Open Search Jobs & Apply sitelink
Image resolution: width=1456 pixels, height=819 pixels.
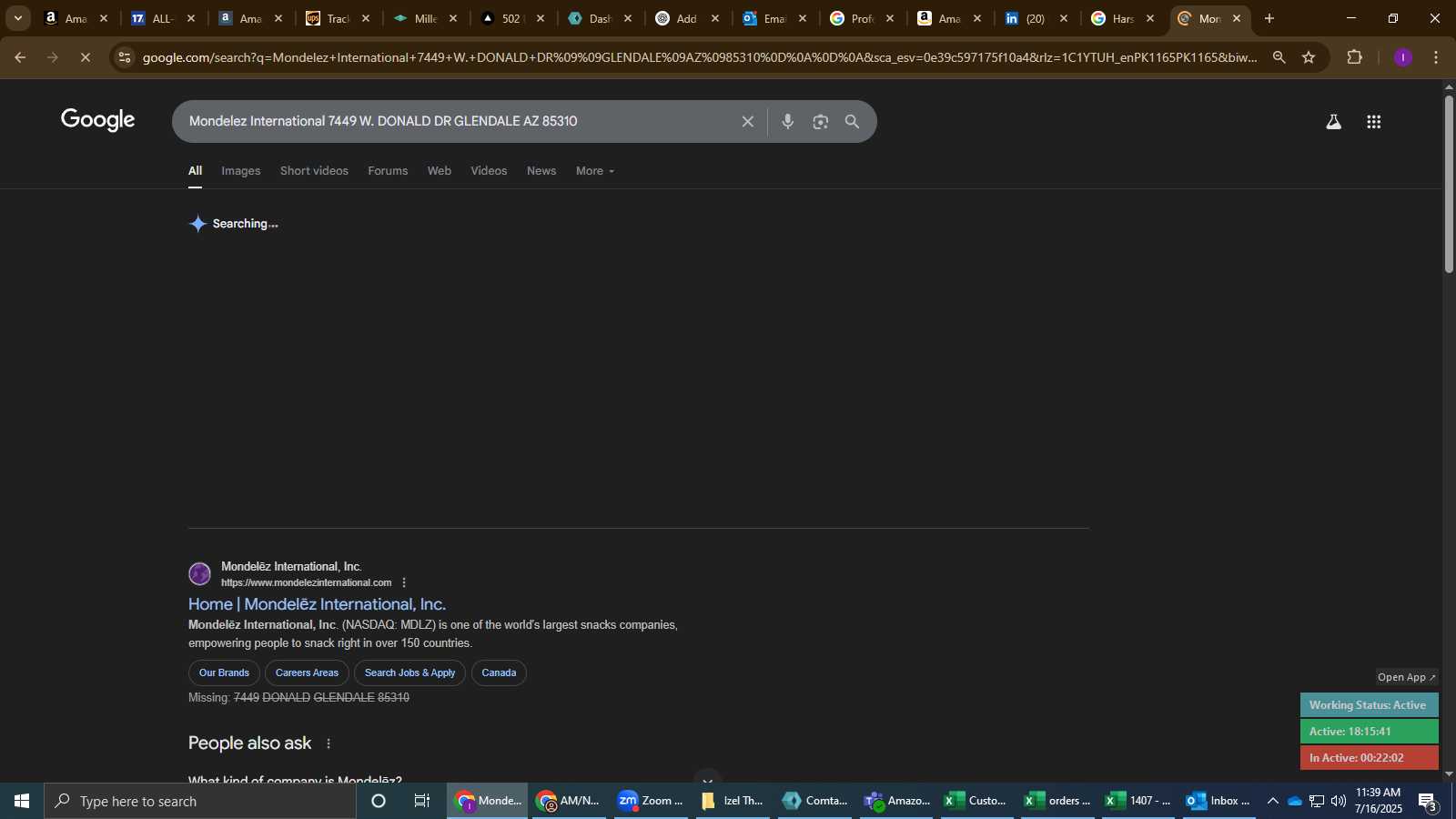click(x=409, y=673)
